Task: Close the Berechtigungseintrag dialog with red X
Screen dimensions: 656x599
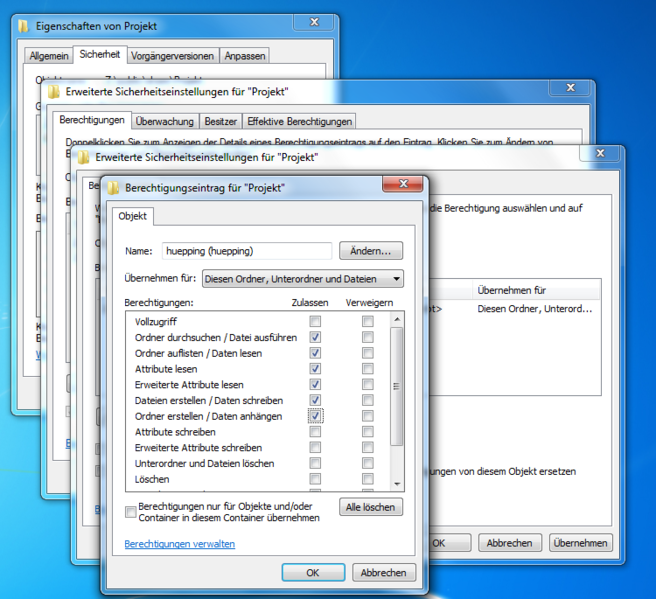Action: 403,184
